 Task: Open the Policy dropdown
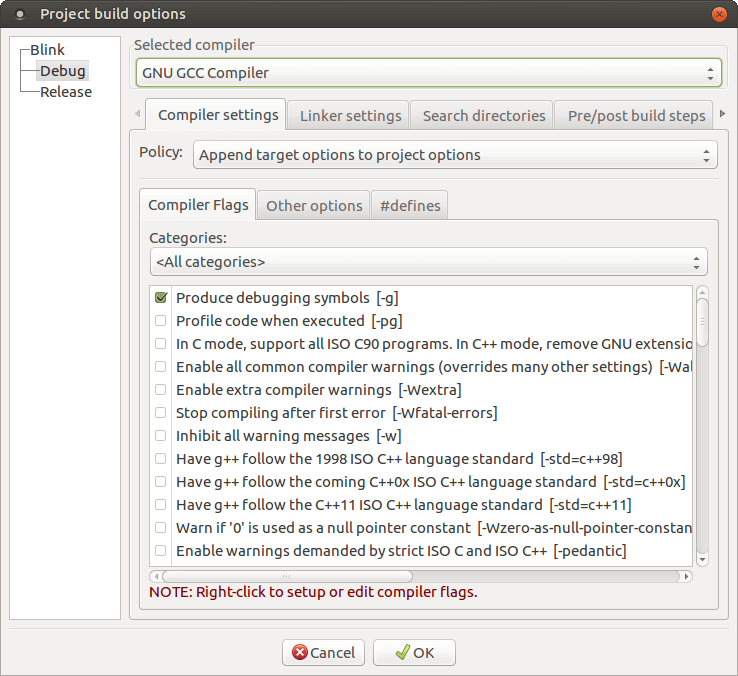pos(455,155)
